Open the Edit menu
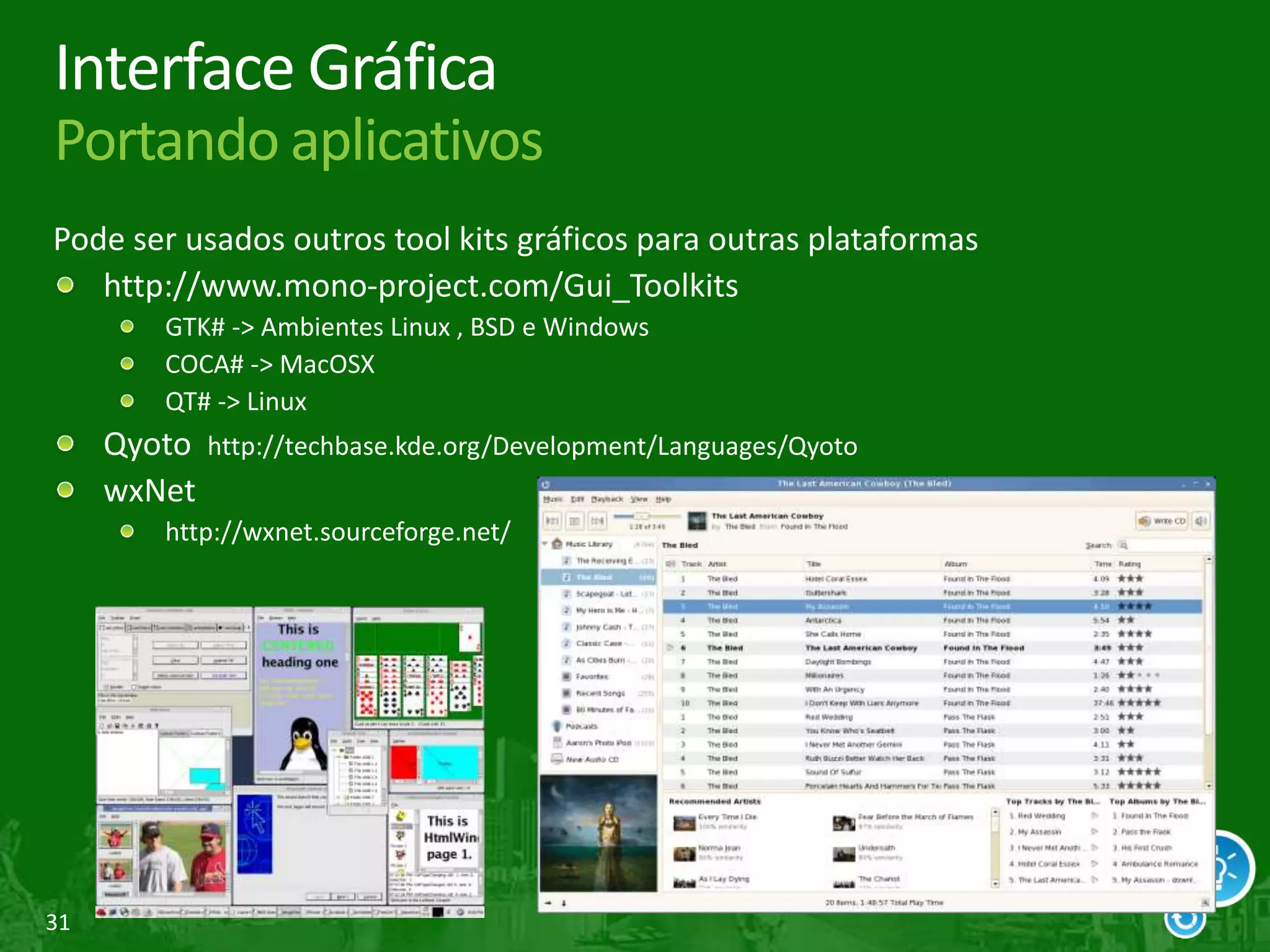 577,499
